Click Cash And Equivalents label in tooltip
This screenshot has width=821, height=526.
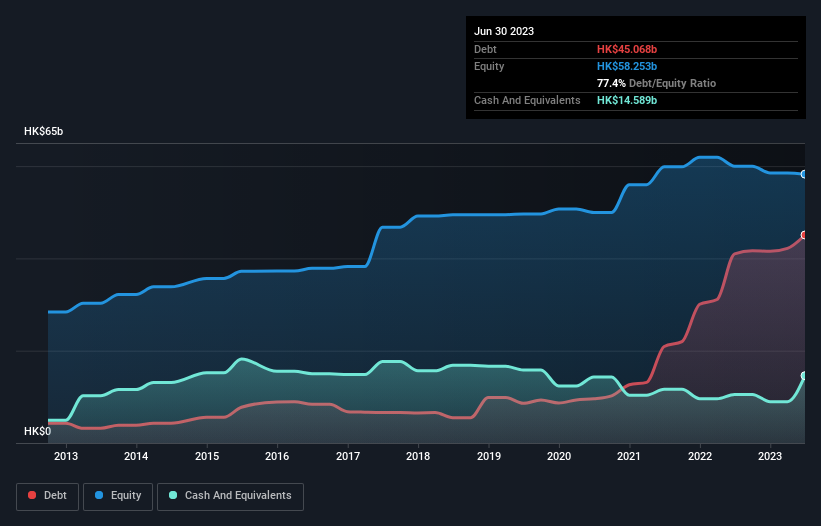(527, 100)
